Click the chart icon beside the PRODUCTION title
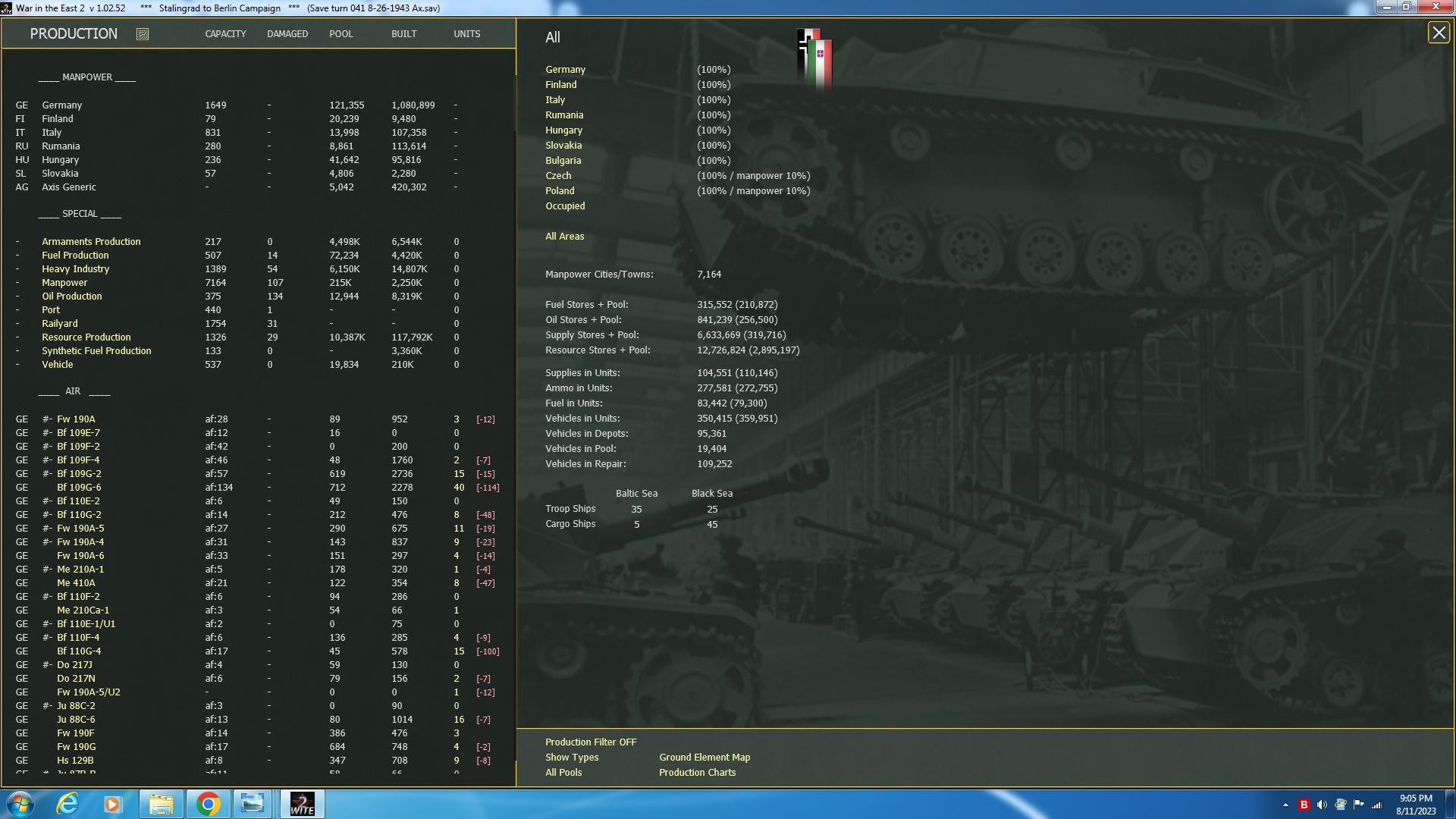The width and height of the screenshot is (1456, 819). (142, 33)
